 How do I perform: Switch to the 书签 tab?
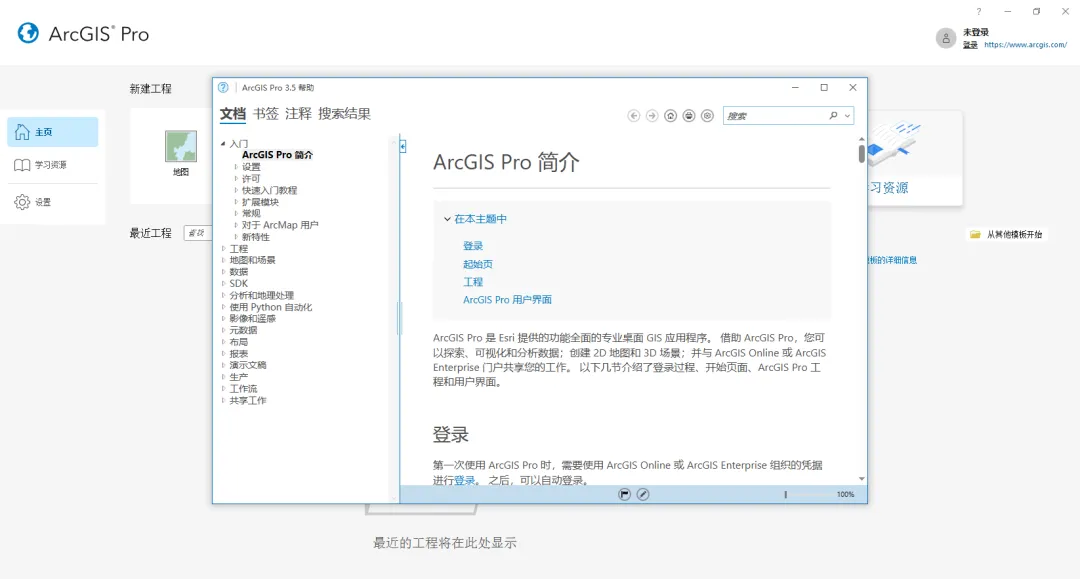[x=266, y=114]
